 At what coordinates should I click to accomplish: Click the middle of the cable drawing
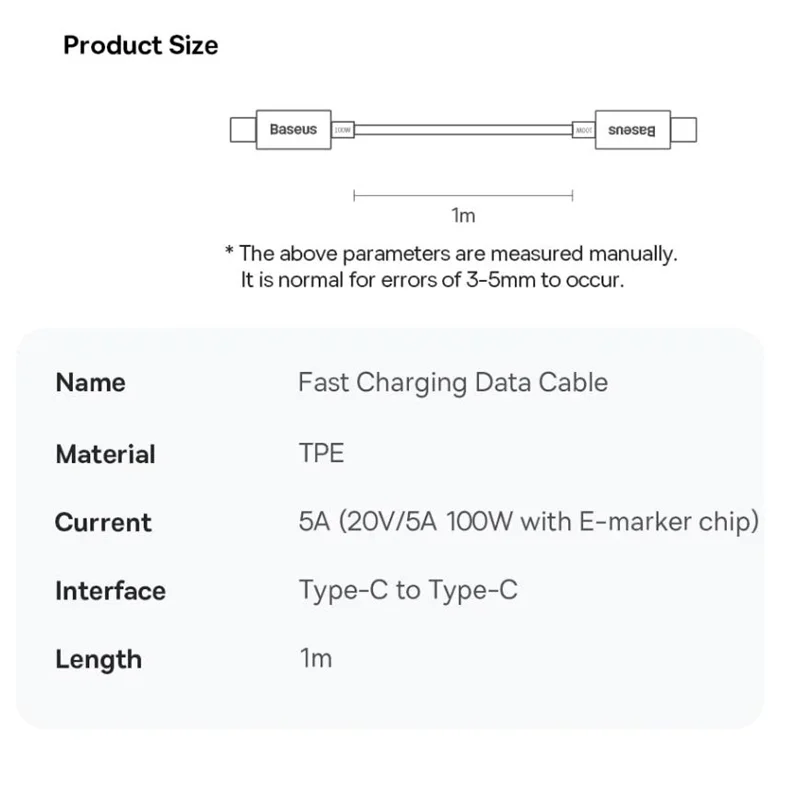463,131
